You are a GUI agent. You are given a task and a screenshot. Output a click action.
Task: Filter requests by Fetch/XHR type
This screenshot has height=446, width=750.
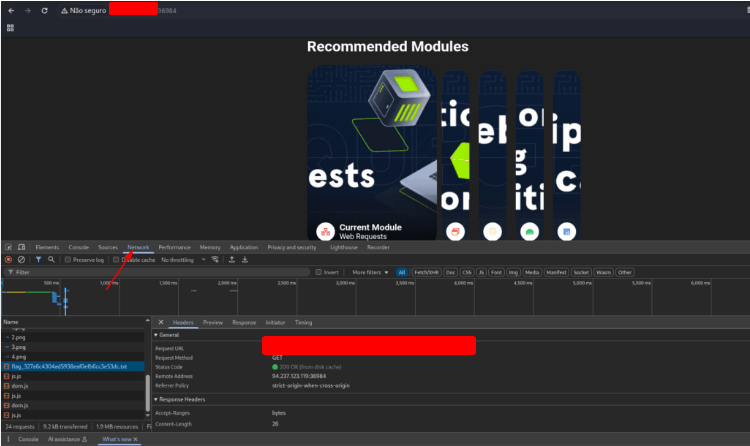[425, 272]
